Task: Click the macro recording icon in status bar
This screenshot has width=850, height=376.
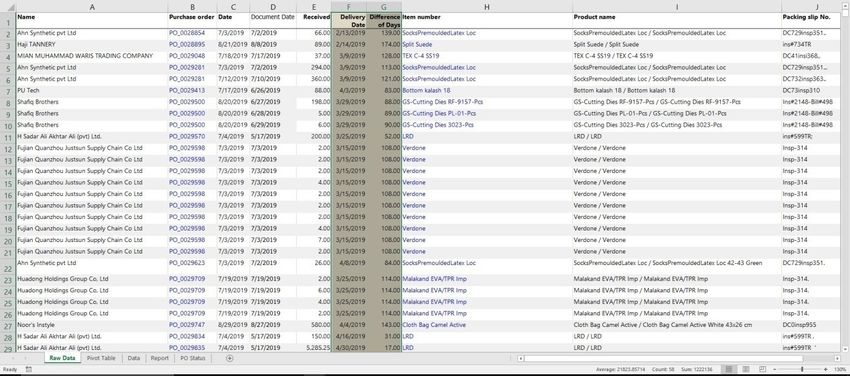Action: 28,369
